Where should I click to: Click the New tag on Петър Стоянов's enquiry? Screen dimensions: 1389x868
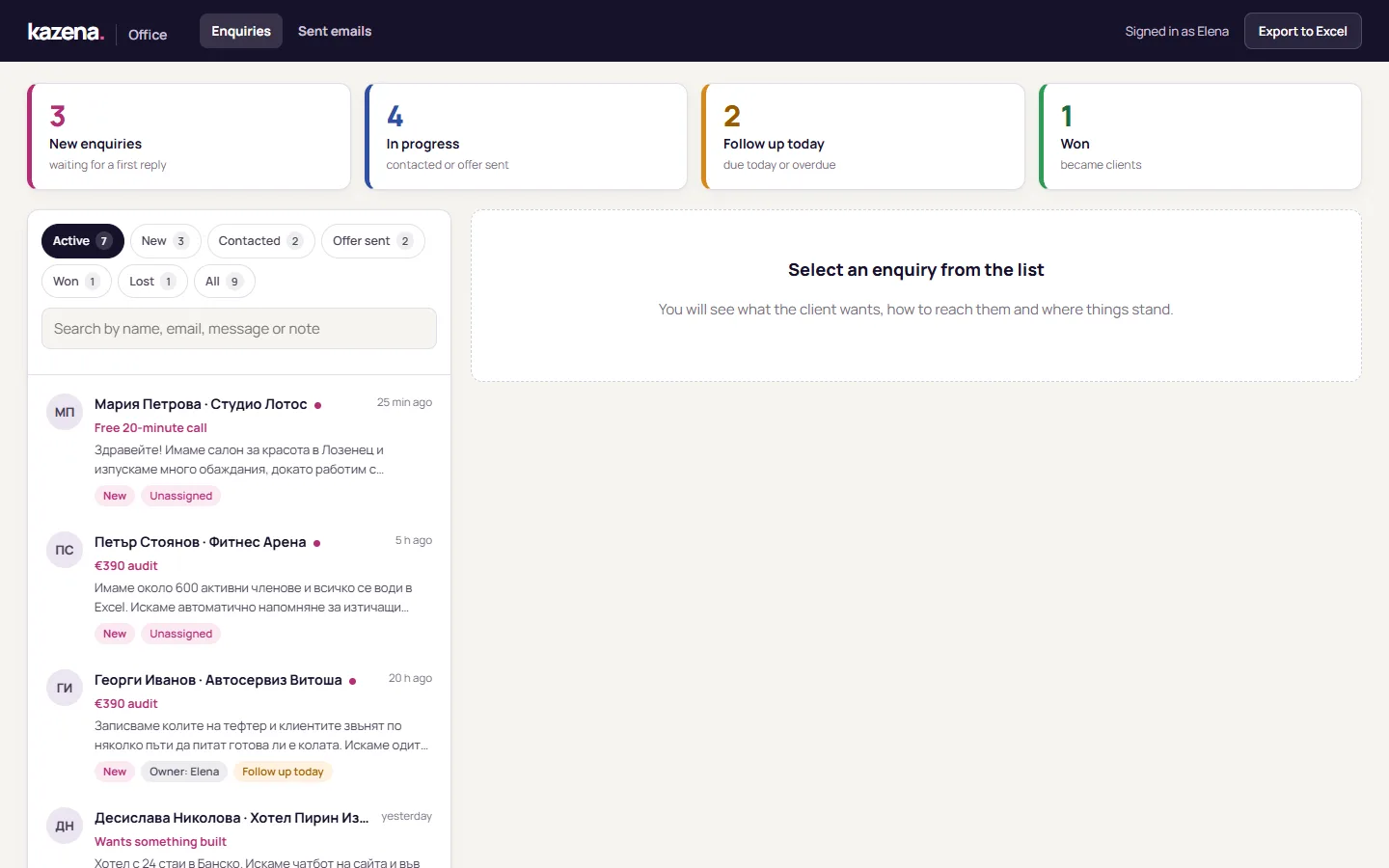point(115,634)
